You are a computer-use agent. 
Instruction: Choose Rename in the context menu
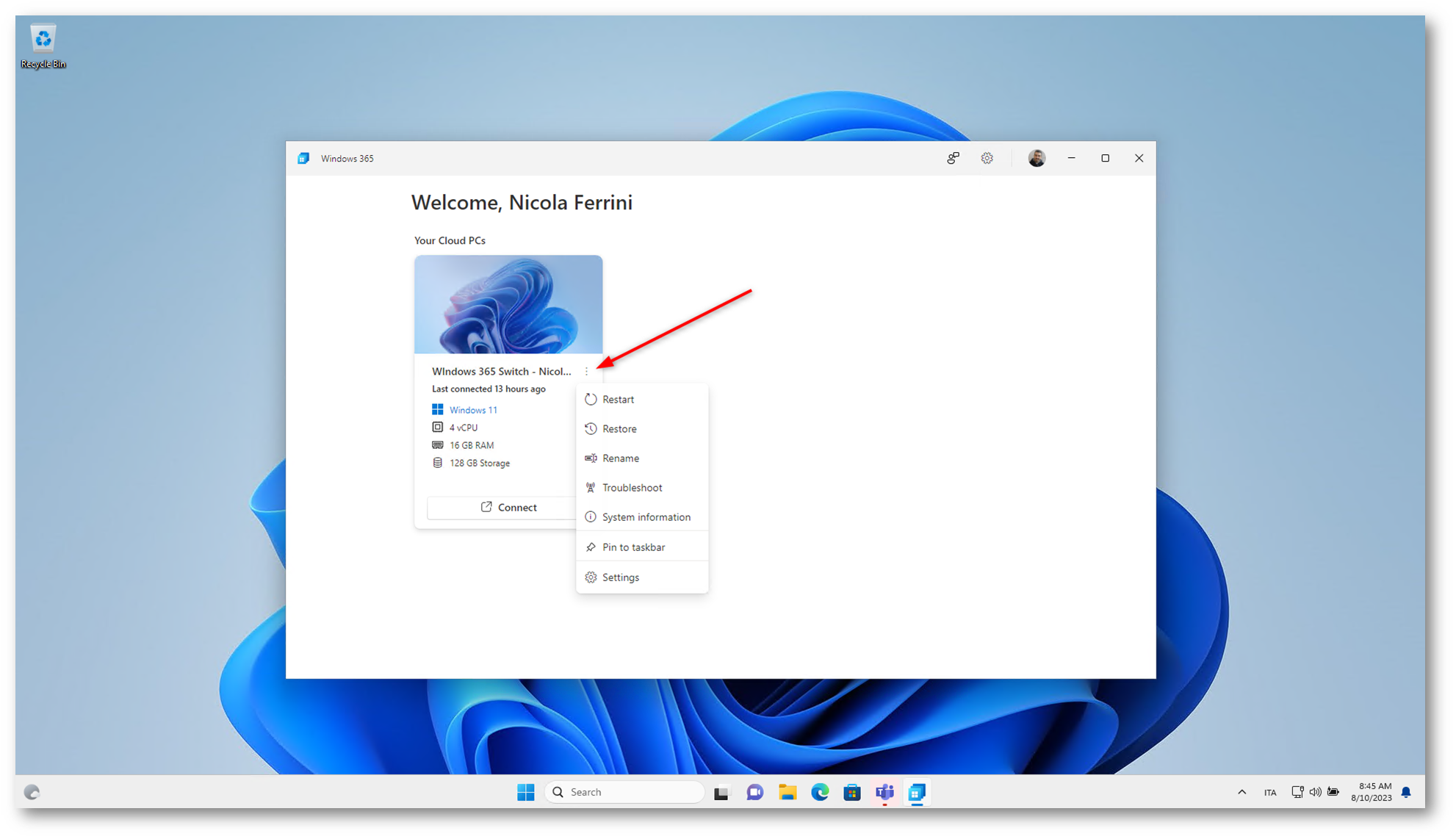point(620,458)
